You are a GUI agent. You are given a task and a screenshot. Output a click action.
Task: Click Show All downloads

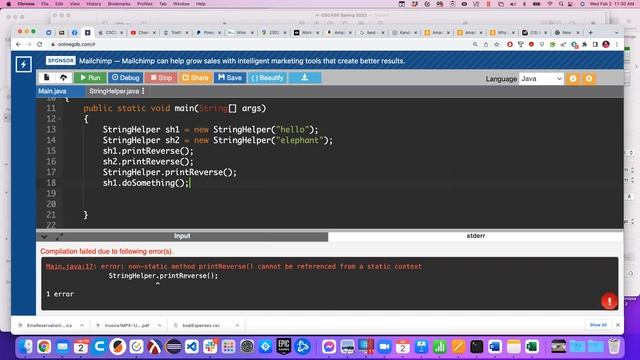tap(598, 325)
